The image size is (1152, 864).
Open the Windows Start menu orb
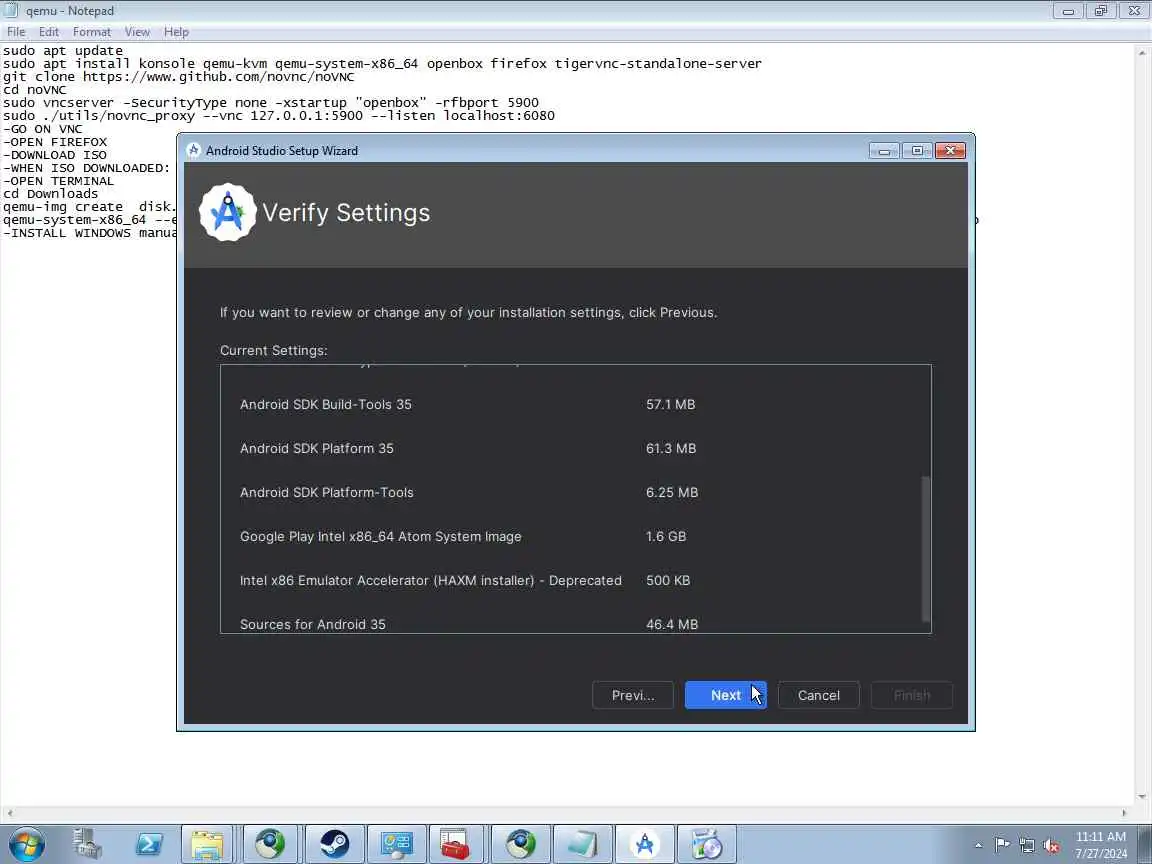coord(26,844)
